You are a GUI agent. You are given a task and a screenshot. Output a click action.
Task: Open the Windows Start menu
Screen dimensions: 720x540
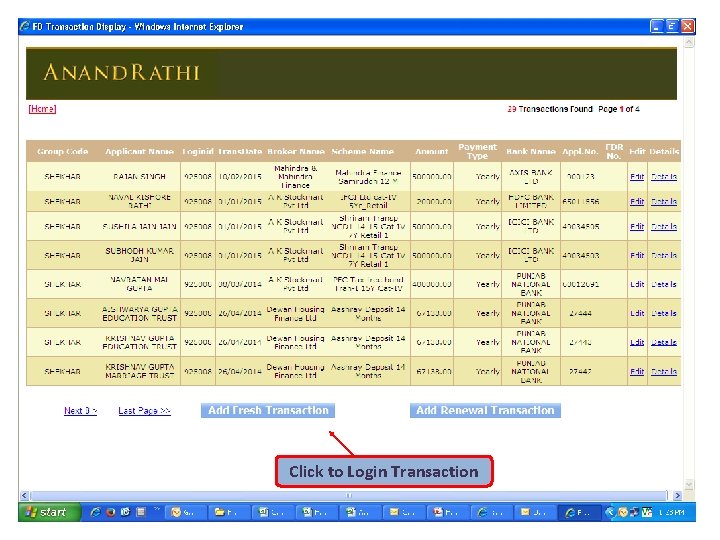pyautogui.click(x=50, y=512)
